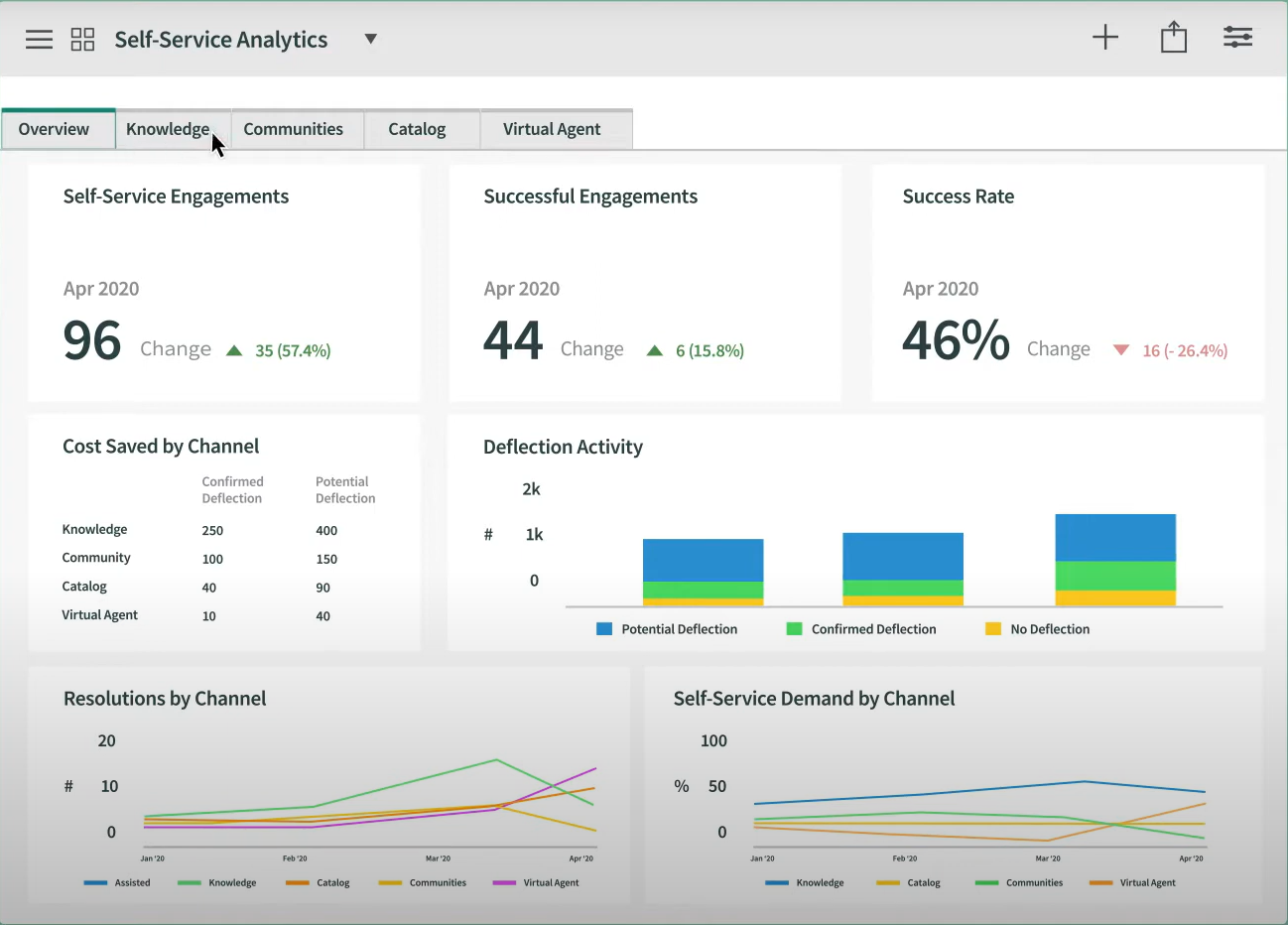Toggle Assisted series in Resolutions legend
Screen dimensions: 1288x925
[96, 882]
